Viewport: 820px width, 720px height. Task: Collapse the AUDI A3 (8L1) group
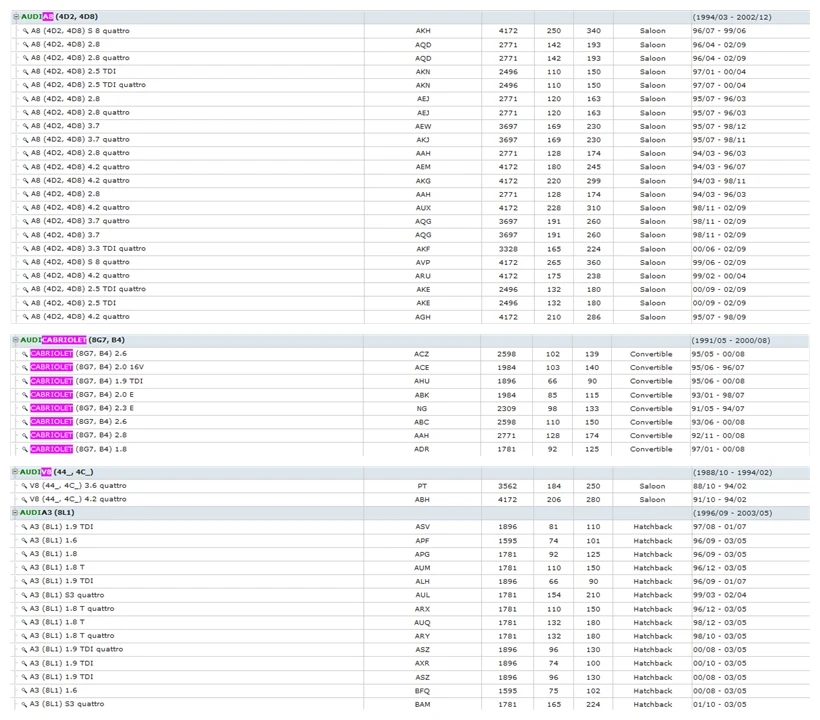tap(15, 512)
